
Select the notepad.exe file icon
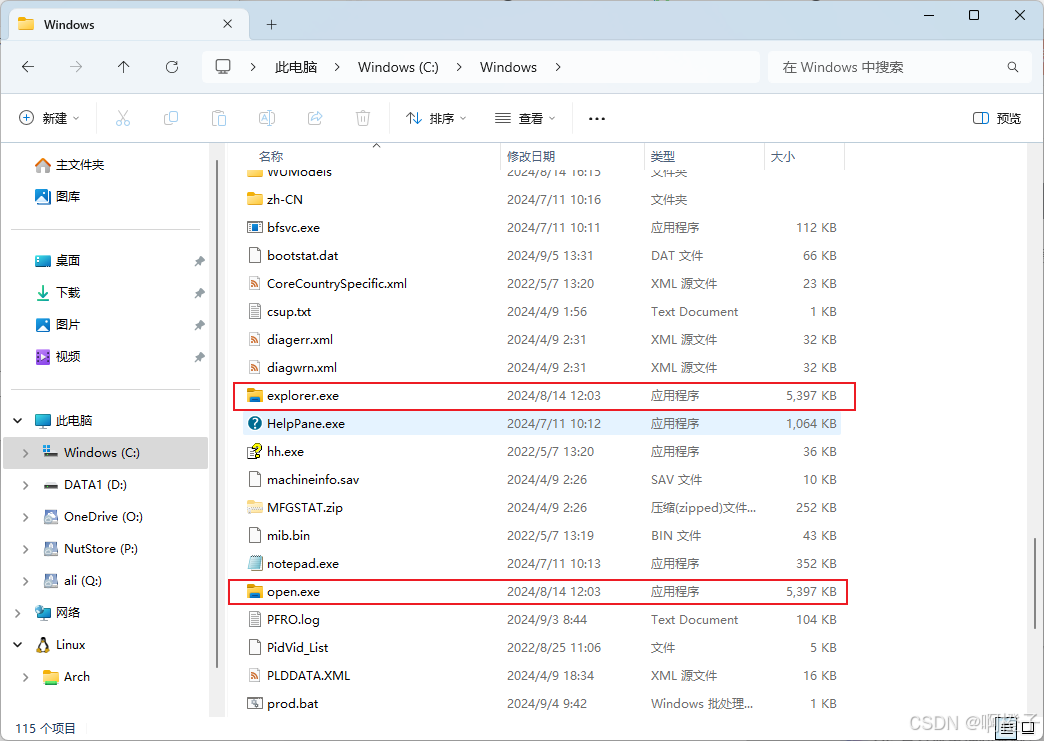(254, 563)
